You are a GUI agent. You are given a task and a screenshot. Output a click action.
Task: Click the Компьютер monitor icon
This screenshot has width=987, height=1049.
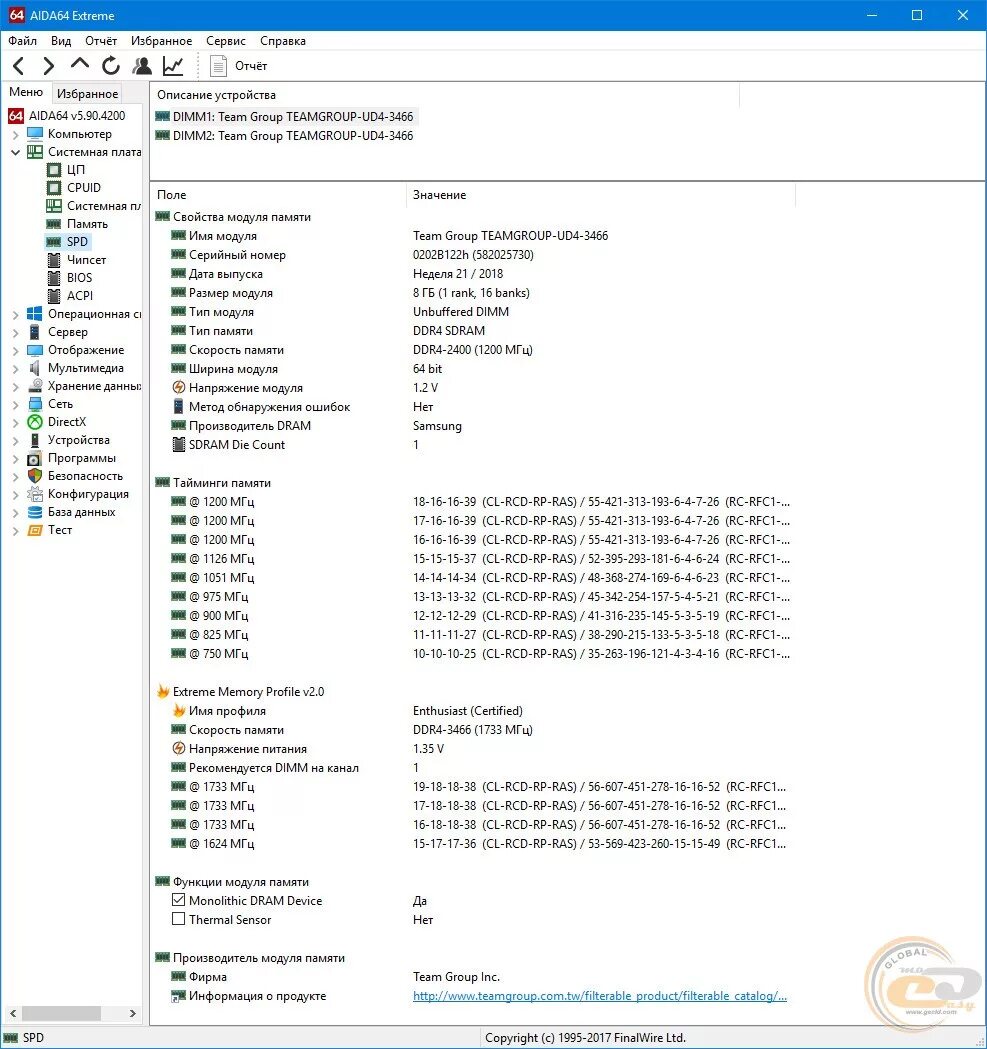[35, 134]
